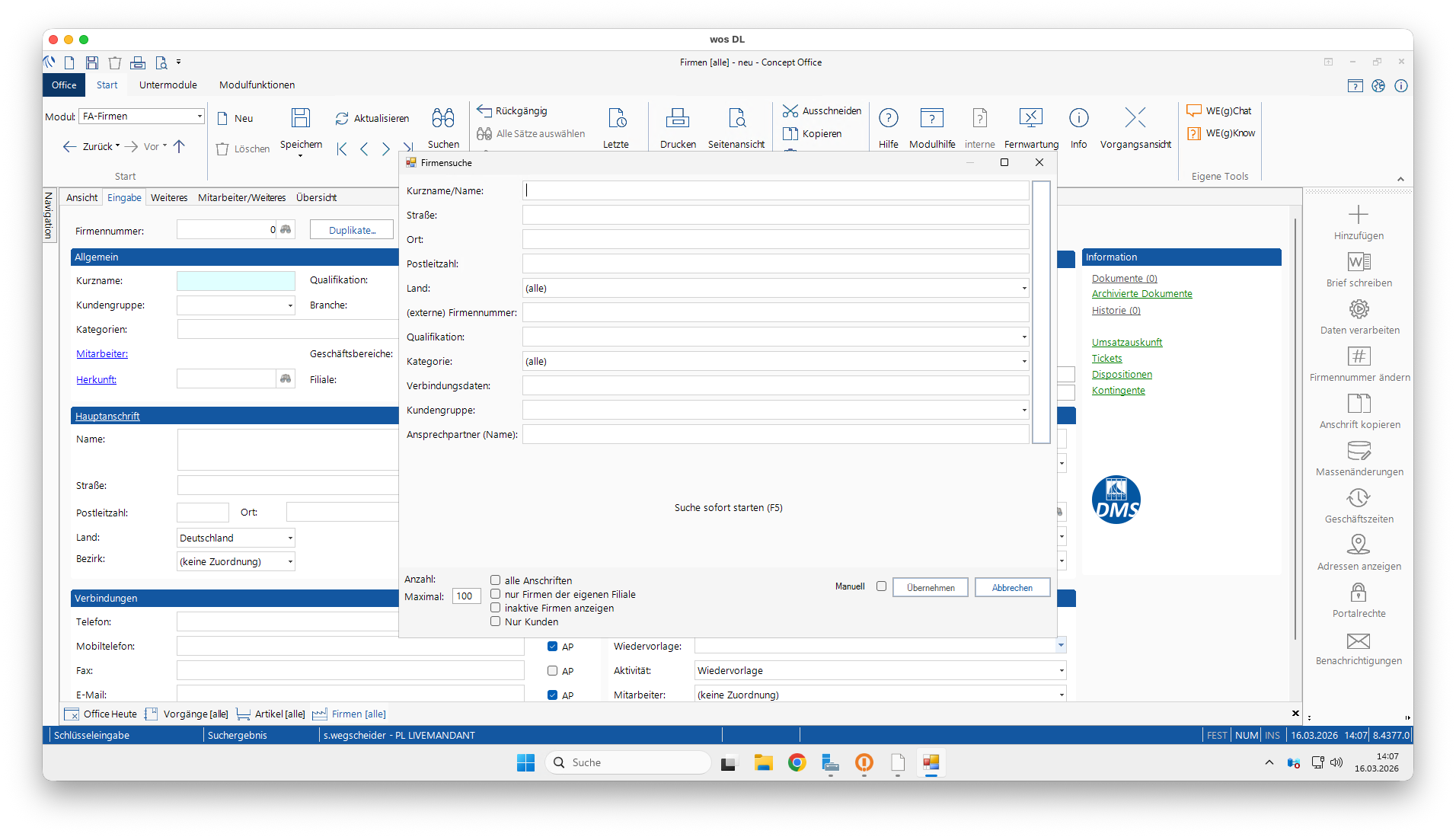Open the Umsatzauskunft link
Image resolution: width=1456 pixels, height=837 pixels.
(x=1126, y=343)
